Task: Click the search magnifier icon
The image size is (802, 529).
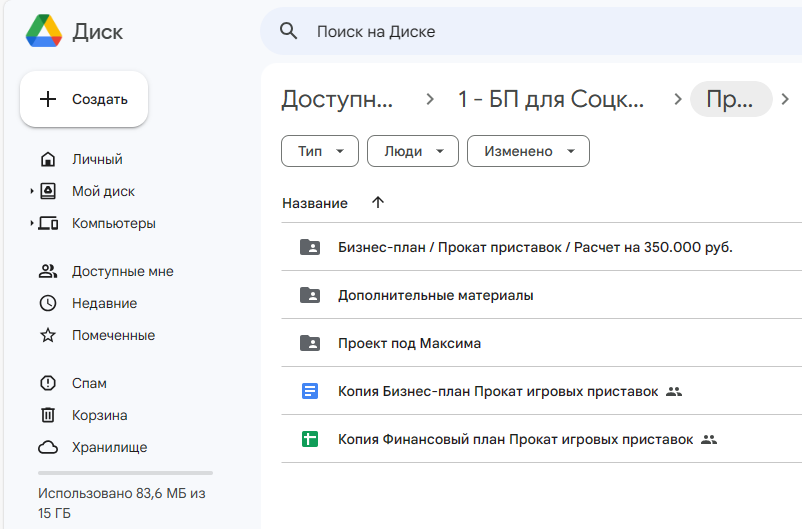Action: coord(288,31)
